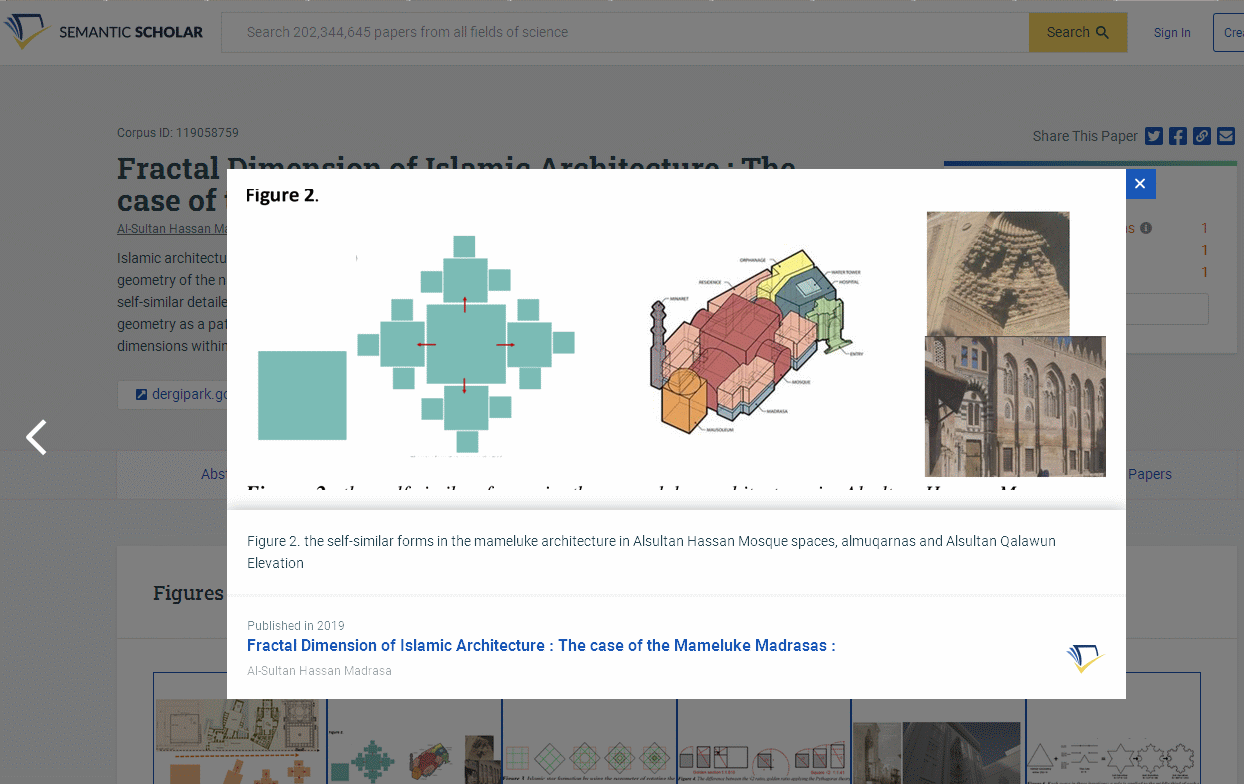Click the yellow Search button

(x=1078, y=32)
